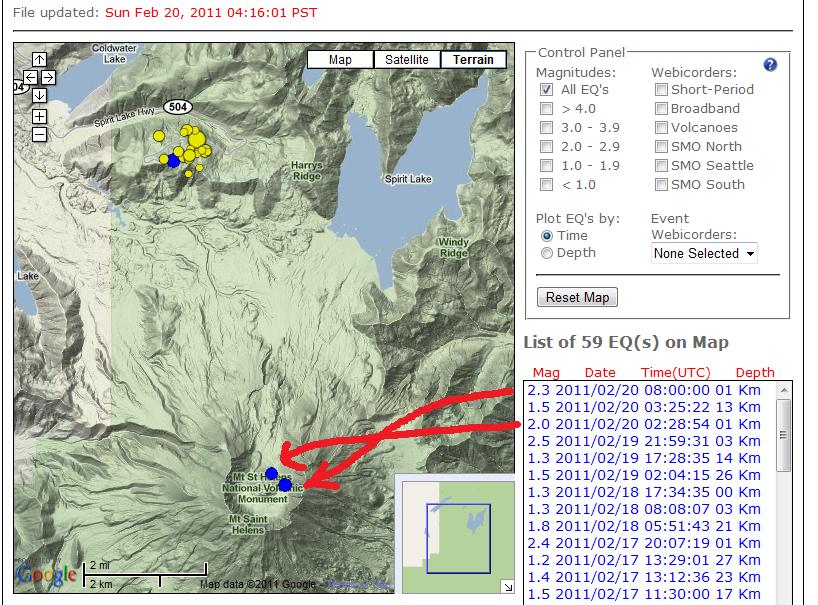Collapse the overview mini-map with the arrow
The image size is (818, 605).
tap(507, 587)
